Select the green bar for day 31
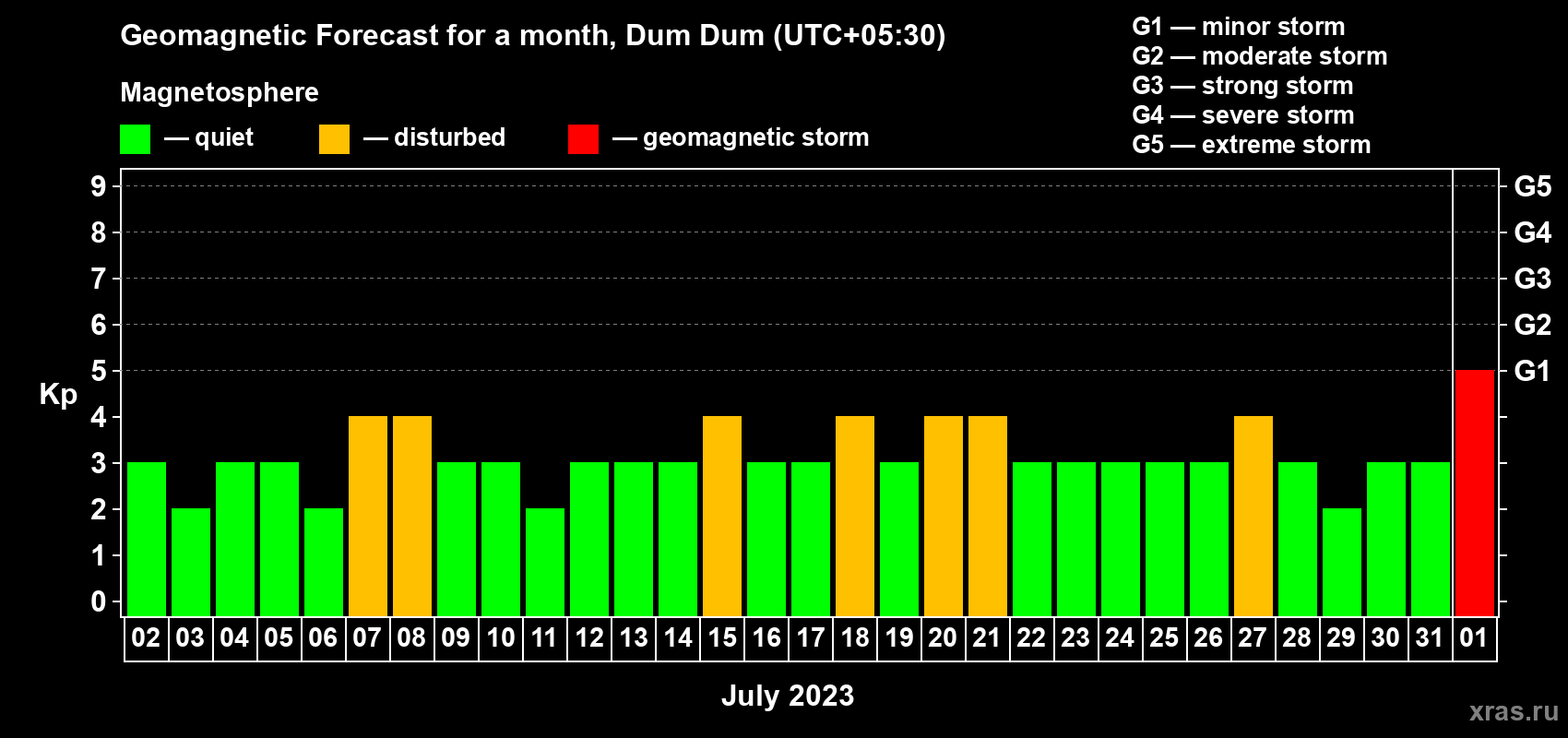The height and width of the screenshot is (738, 1568). click(x=1431, y=539)
